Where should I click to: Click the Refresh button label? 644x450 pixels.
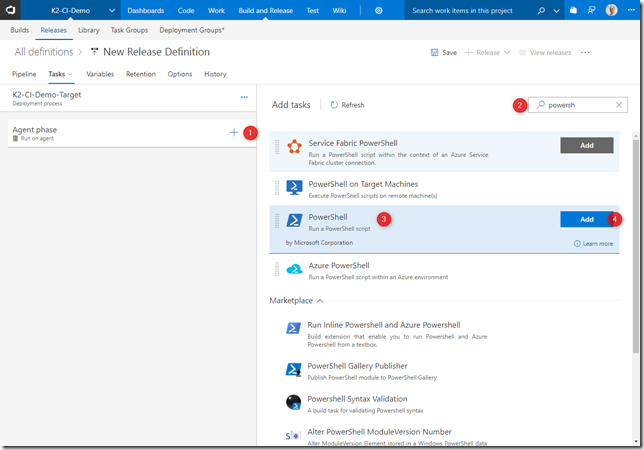click(x=353, y=105)
